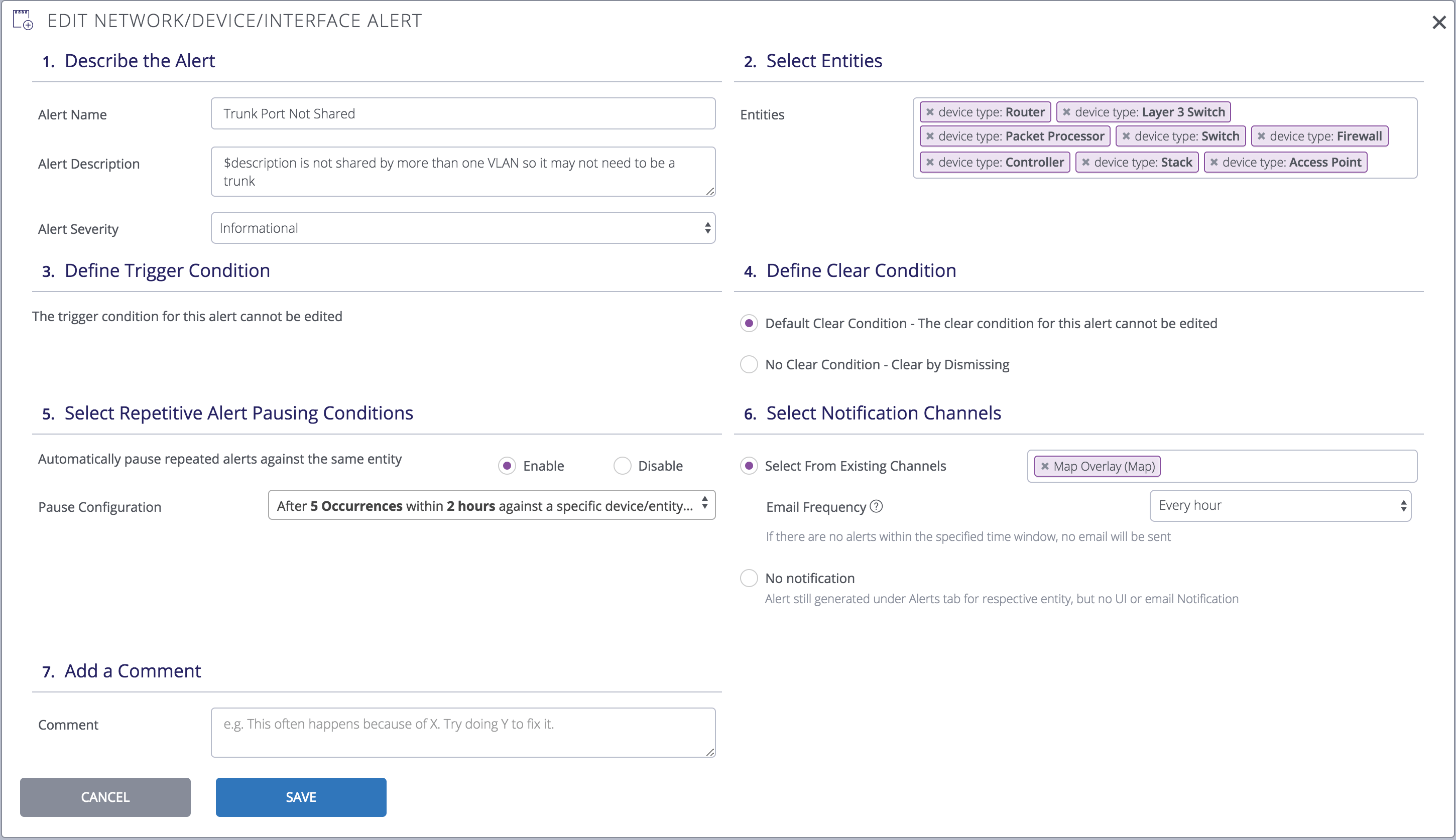Remove the Stack device type tag
The height and width of the screenshot is (840, 1456).
tap(1085, 162)
